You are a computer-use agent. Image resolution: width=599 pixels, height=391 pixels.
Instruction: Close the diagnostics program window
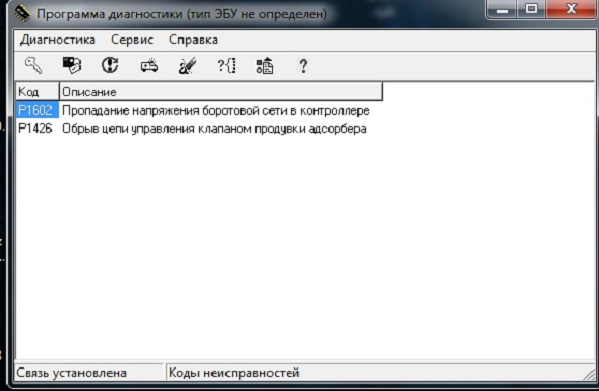click(571, 9)
